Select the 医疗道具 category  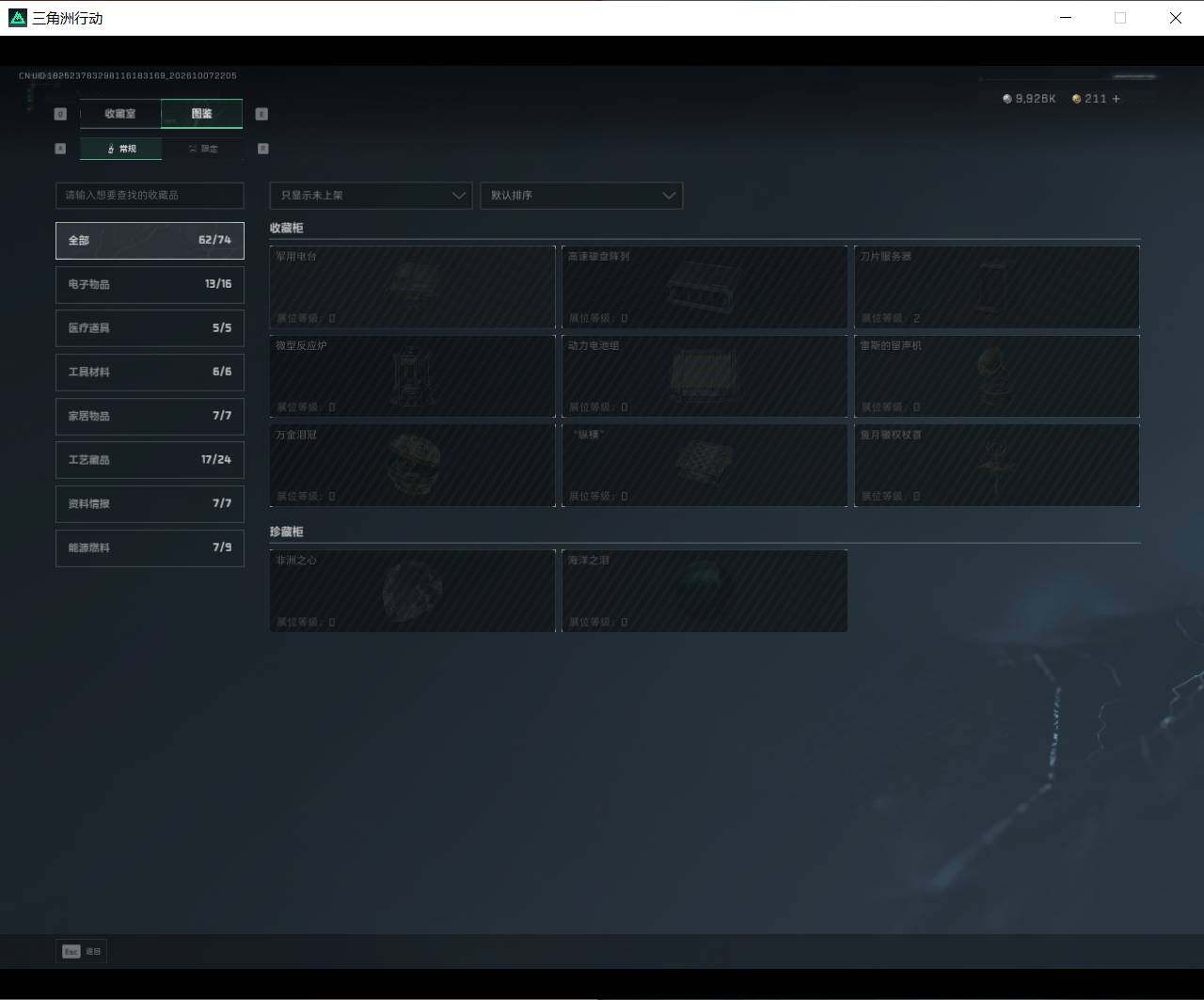150,328
